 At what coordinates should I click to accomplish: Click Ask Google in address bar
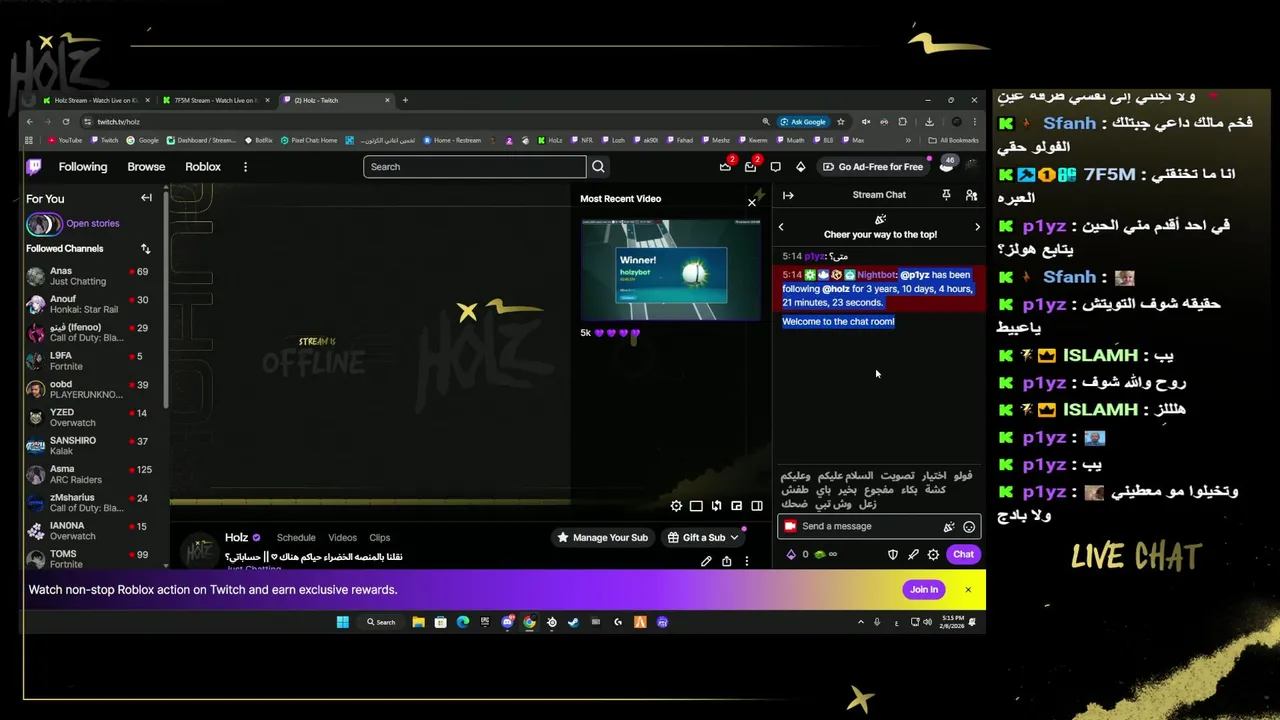(x=803, y=122)
